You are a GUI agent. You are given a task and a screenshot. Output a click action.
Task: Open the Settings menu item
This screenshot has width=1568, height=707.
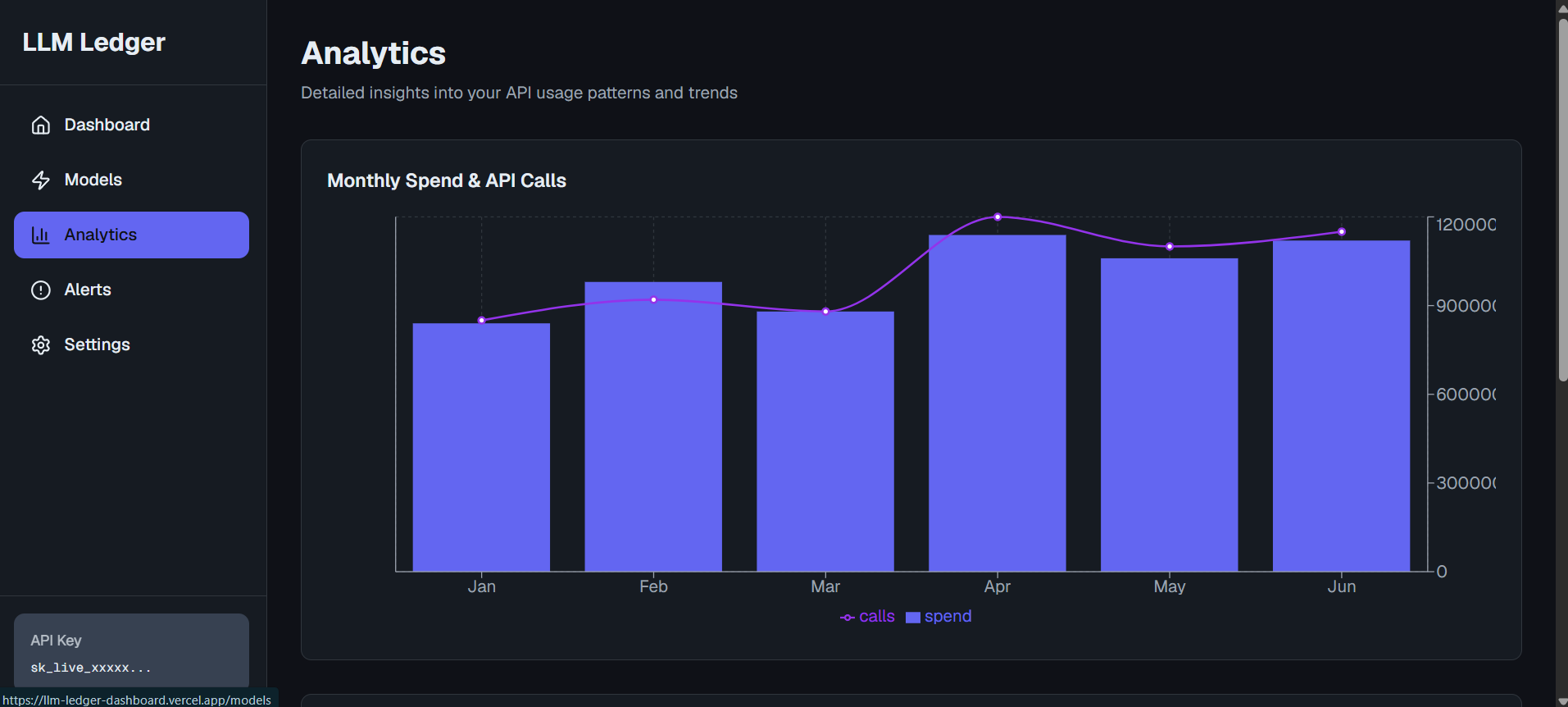point(131,344)
